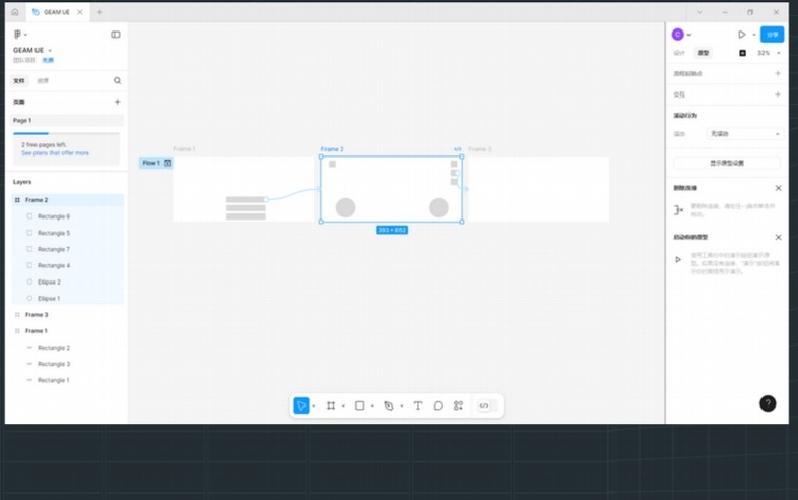This screenshot has width=798, height=500.
Task: Click the Frame 2 layer grid icon
Action: point(17,200)
